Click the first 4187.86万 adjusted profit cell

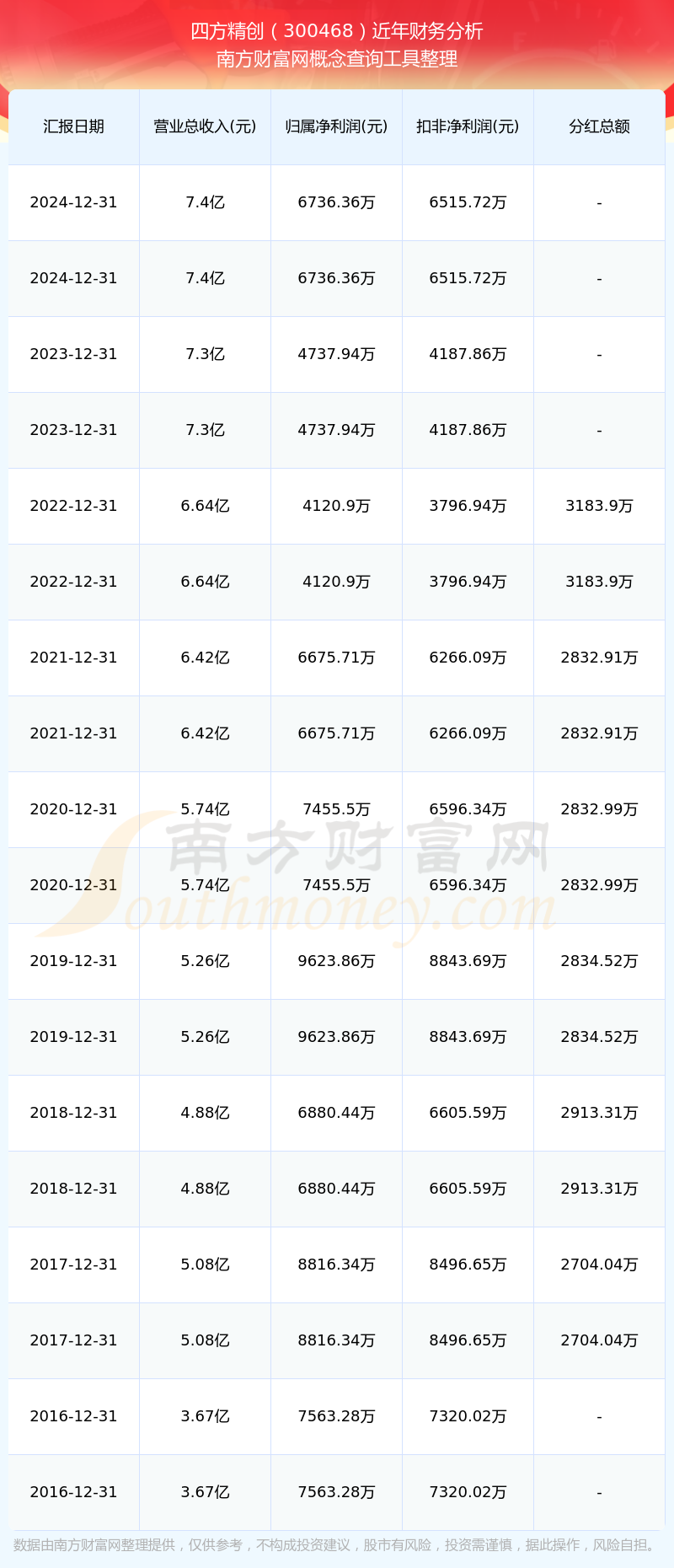point(468,354)
